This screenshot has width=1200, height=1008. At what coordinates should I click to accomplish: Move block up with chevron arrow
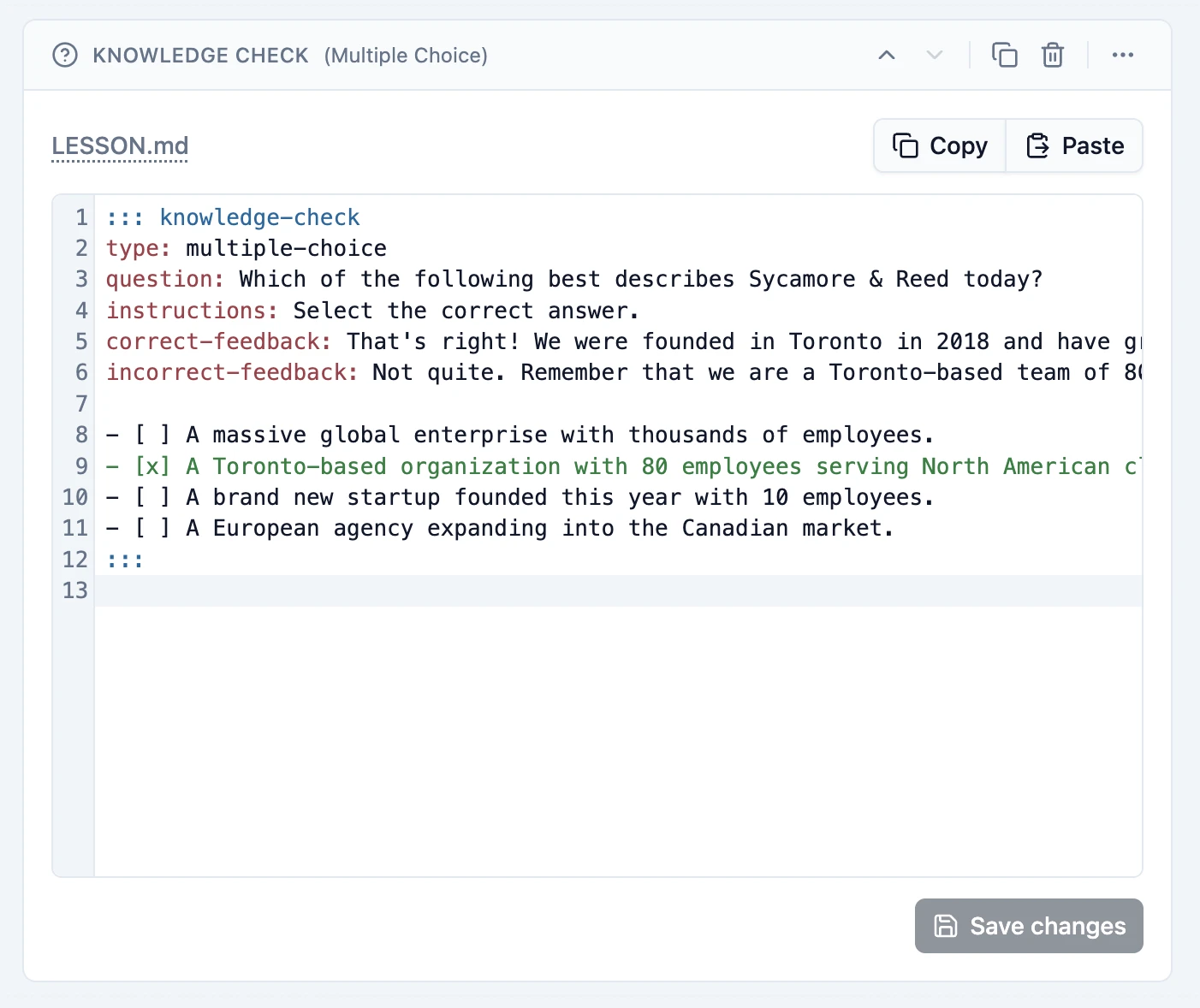[x=887, y=56]
